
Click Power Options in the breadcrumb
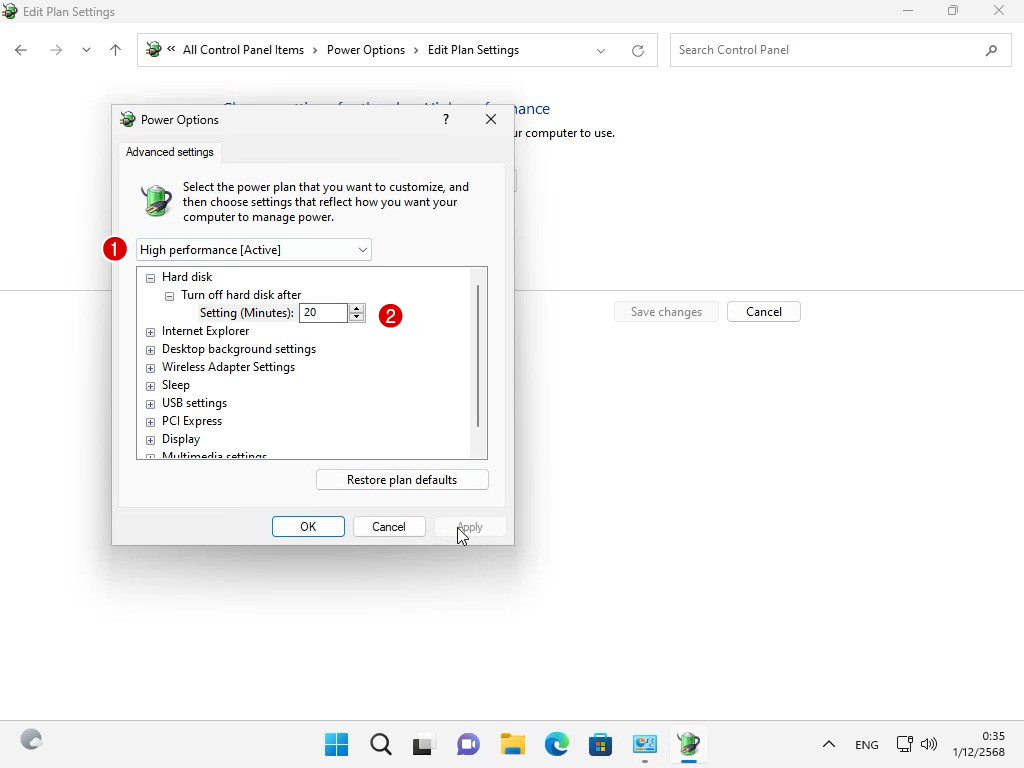point(366,50)
